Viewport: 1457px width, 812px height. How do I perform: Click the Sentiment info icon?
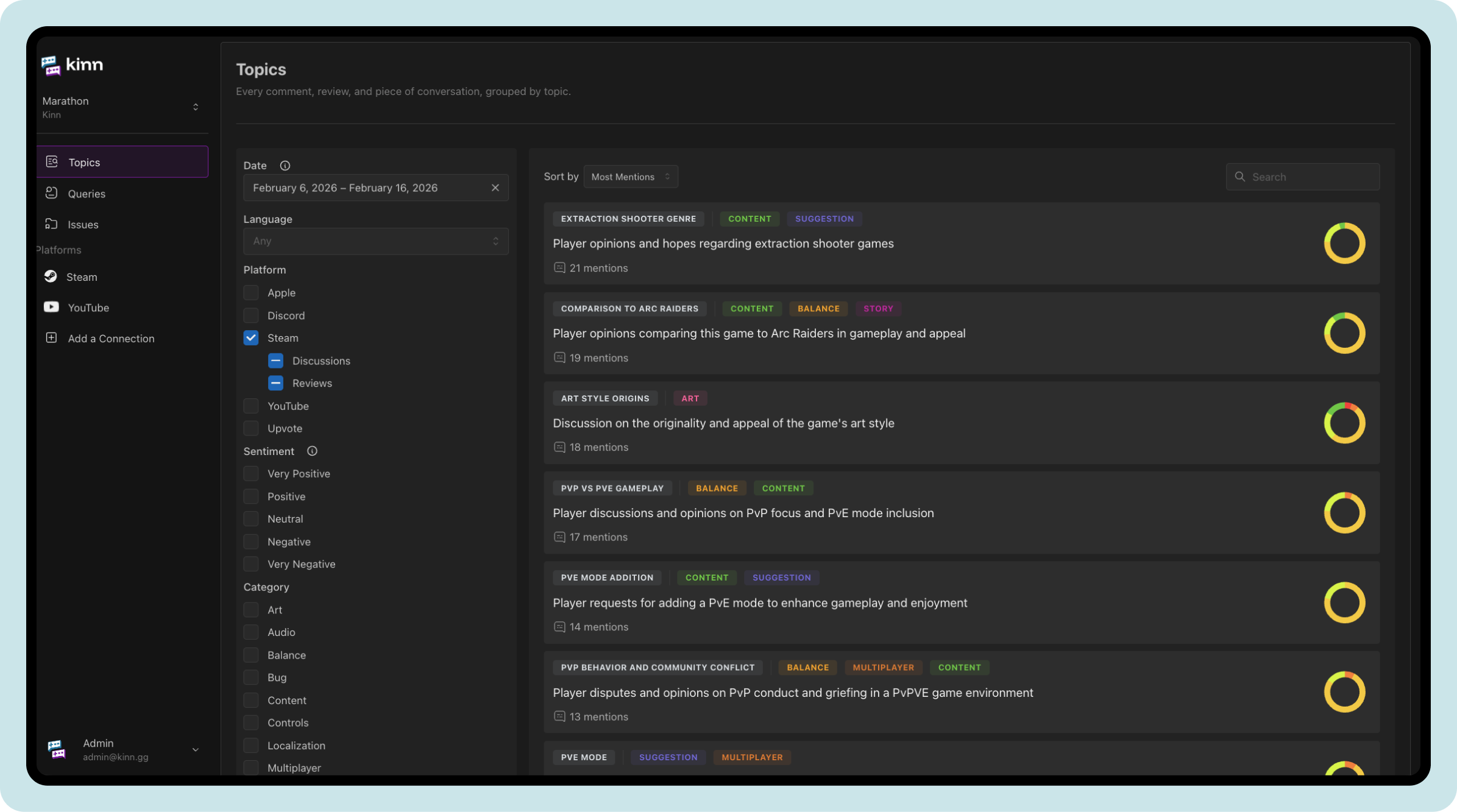(x=312, y=451)
